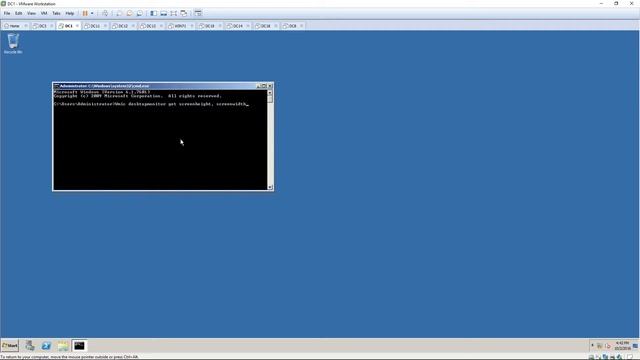Open the File menu
This screenshot has width=640, height=360.
(x=7, y=13)
